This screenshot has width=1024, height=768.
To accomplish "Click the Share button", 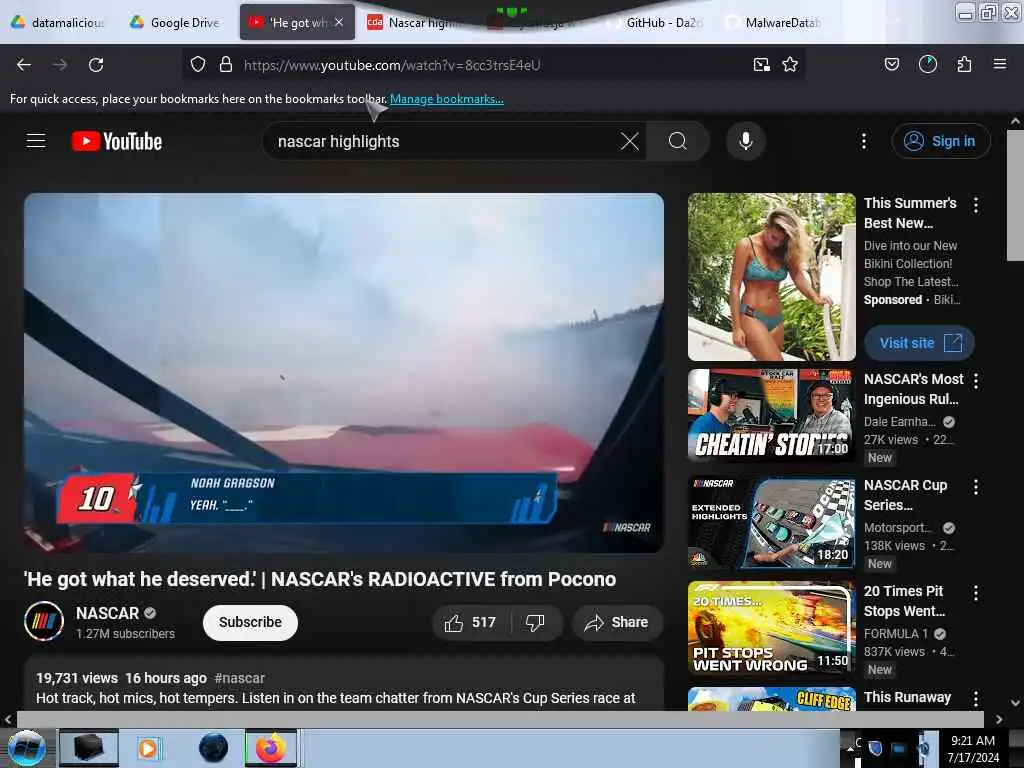I will [616, 622].
